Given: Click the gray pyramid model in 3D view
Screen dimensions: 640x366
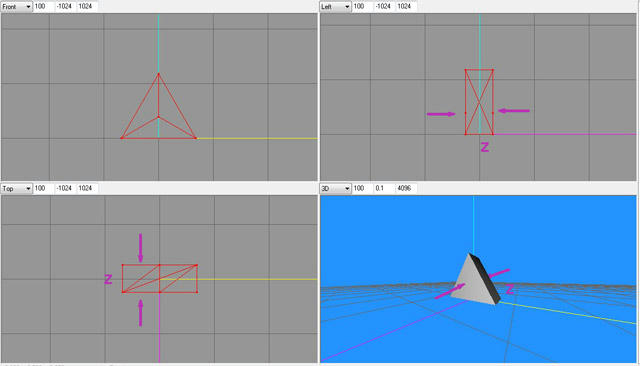Looking at the screenshot, I should [476, 282].
